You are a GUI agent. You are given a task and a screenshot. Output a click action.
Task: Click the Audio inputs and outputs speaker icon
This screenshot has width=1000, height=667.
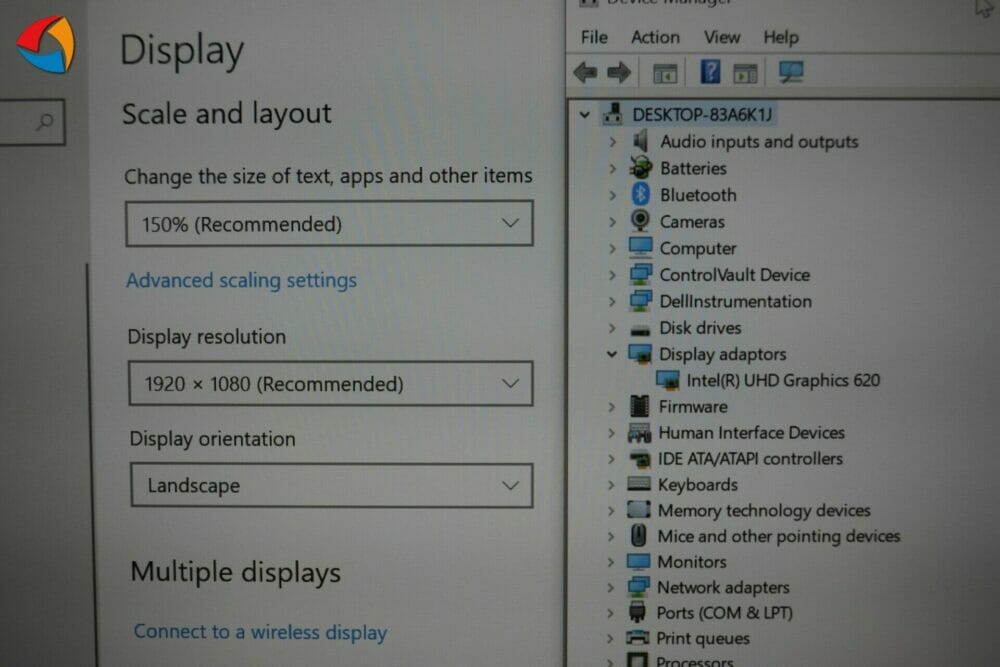click(640, 141)
